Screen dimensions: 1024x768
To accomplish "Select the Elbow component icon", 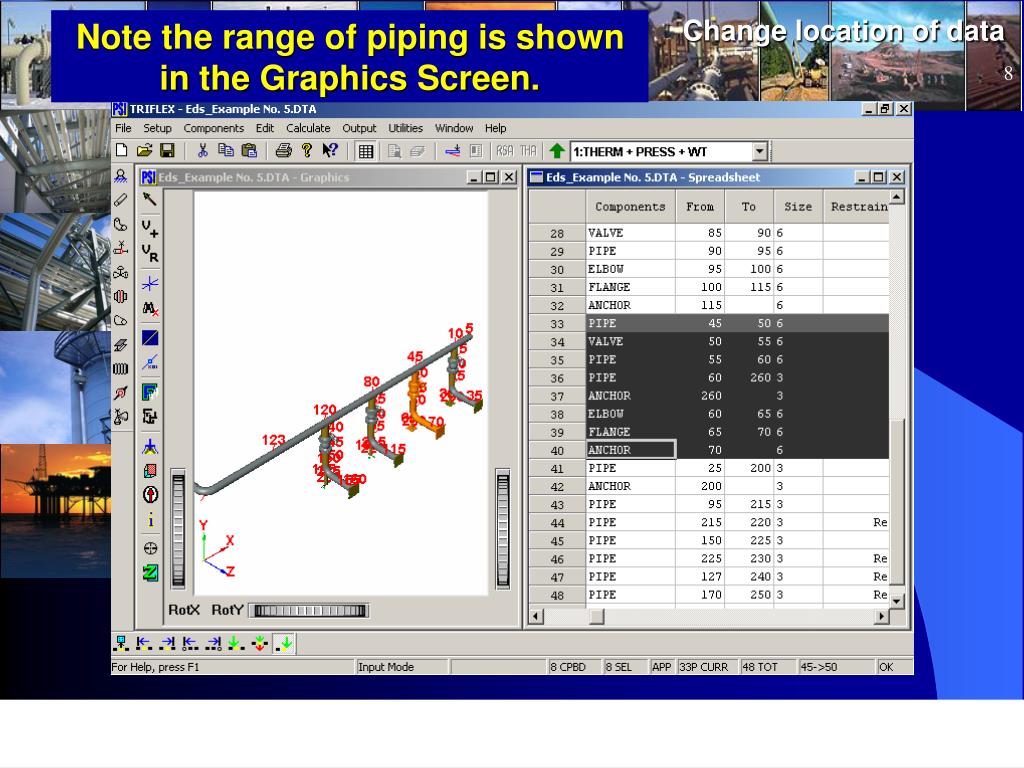I will pos(121,225).
